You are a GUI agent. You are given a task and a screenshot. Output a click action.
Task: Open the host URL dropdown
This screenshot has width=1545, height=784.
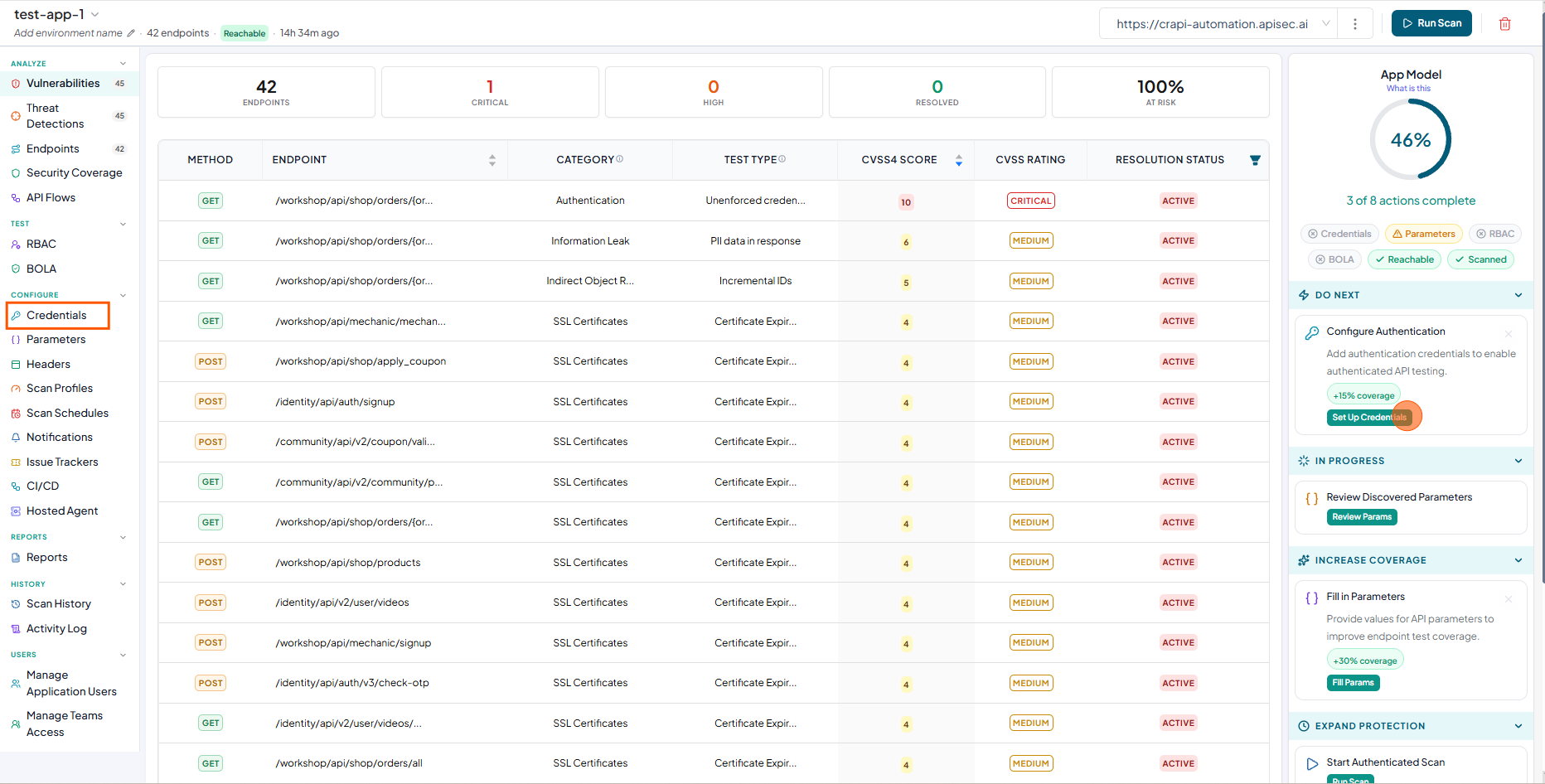coord(1326,24)
